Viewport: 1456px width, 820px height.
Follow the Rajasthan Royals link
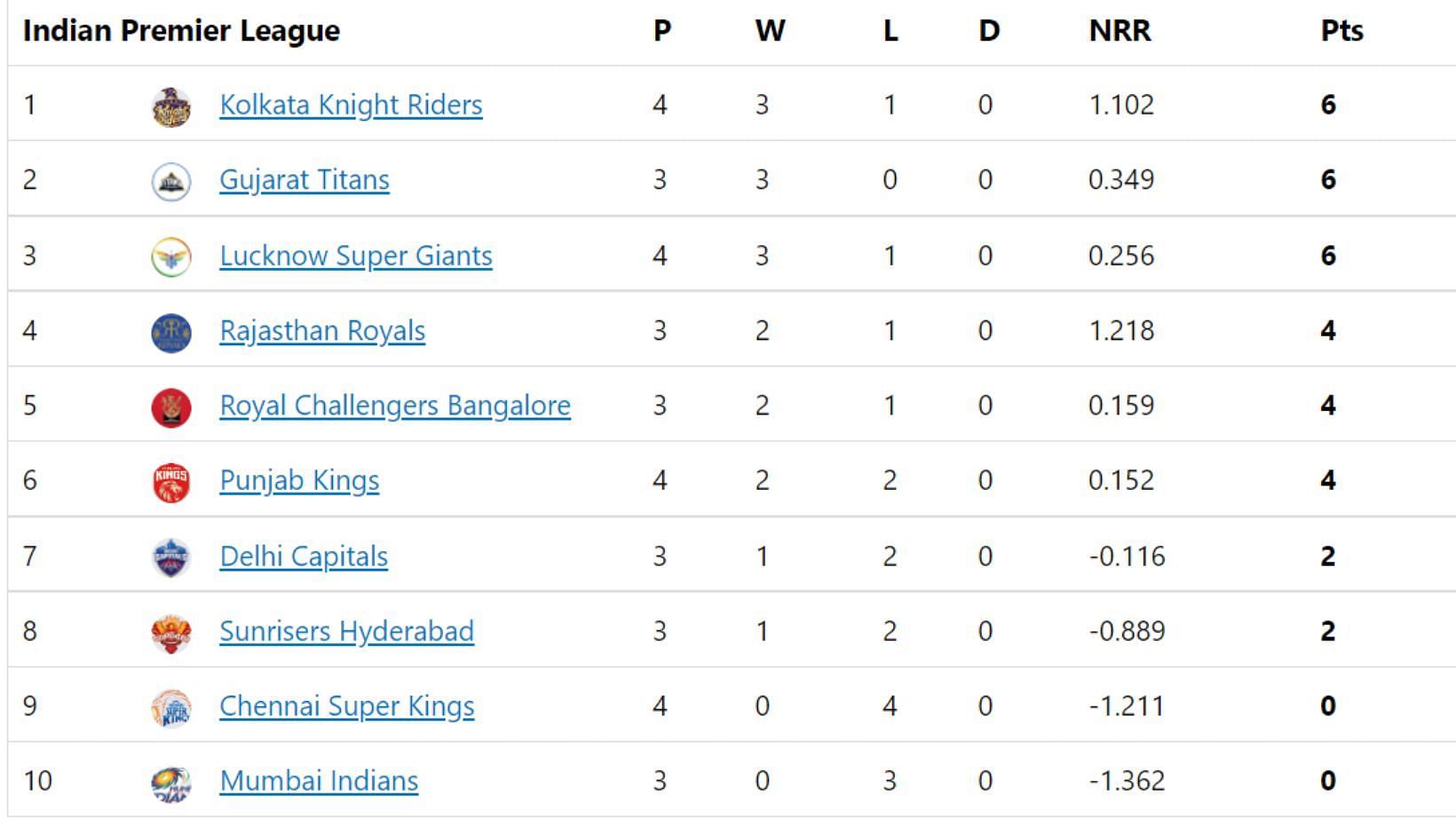[322, 330]
